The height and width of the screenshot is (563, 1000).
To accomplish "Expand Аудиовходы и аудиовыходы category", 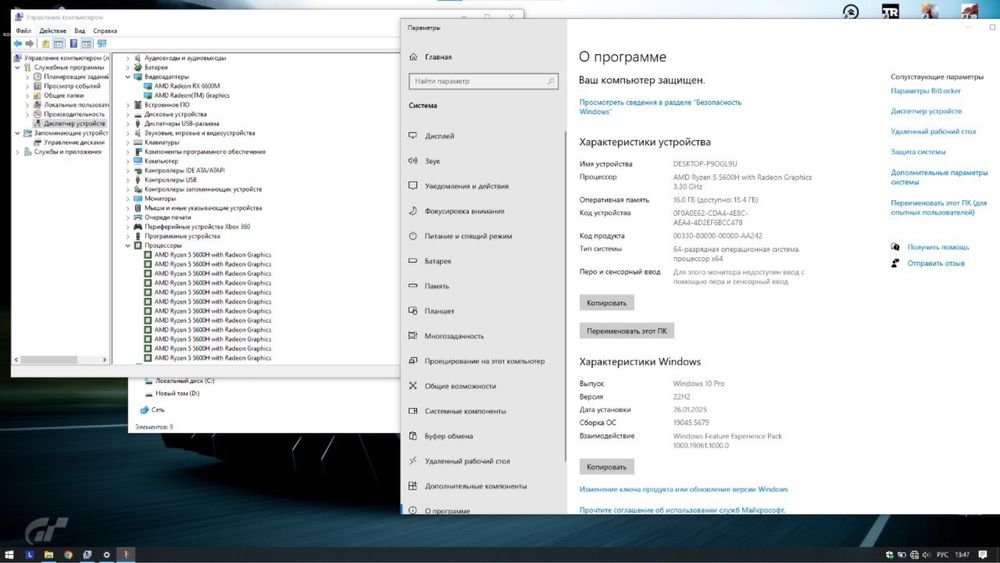I will [x=128, y=58].
